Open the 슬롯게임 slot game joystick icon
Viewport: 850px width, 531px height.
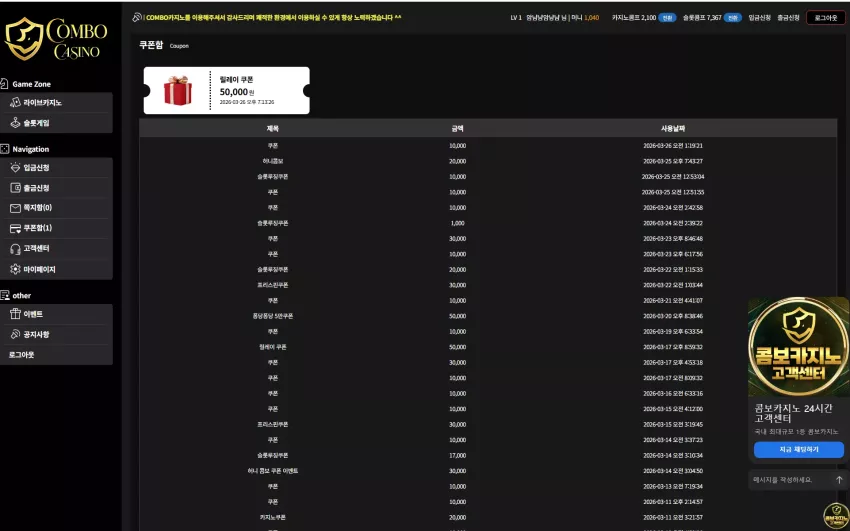pyautogui.click(x=15, y=123)
